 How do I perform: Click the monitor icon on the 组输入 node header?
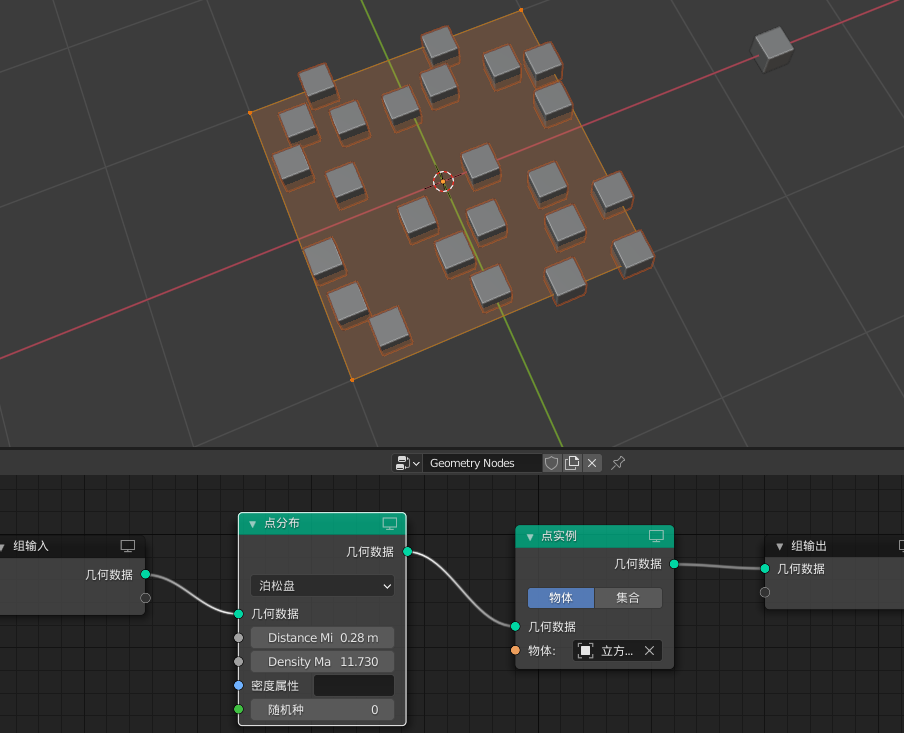(127, 546)
